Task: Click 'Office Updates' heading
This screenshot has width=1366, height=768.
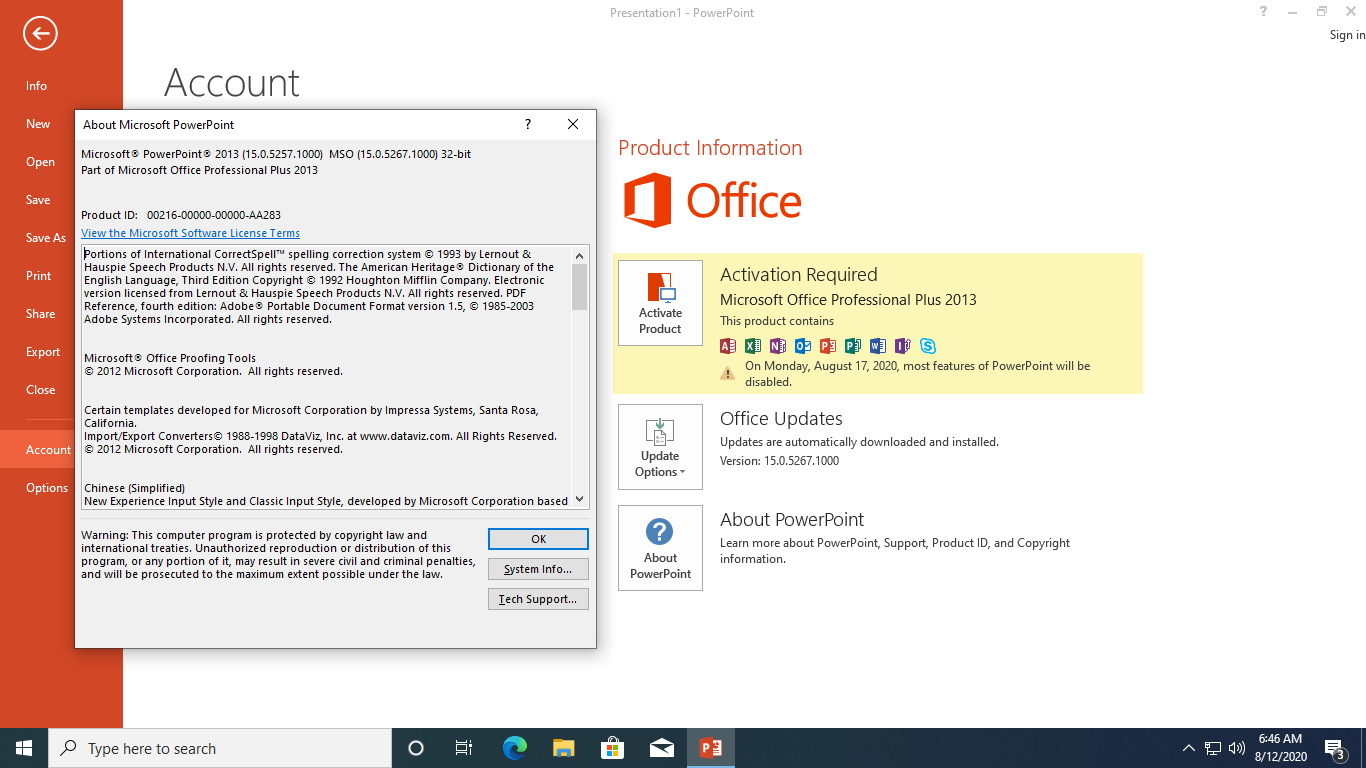Action: tap(781, 419)
